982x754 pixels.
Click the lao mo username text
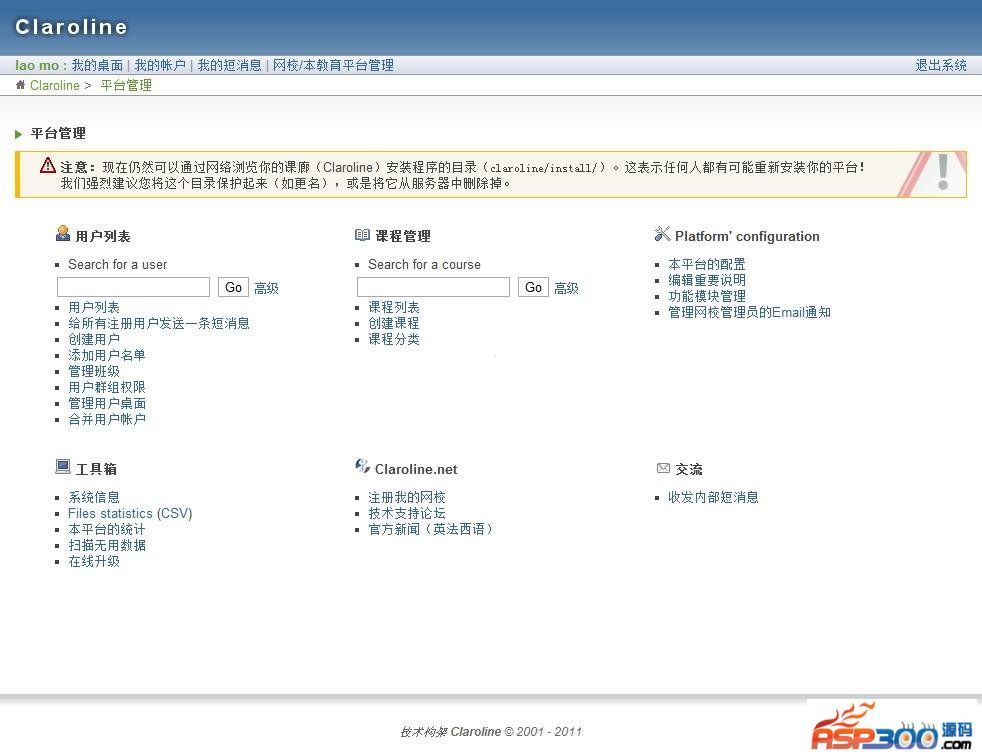pyautogui.click(x=37, y=65)
